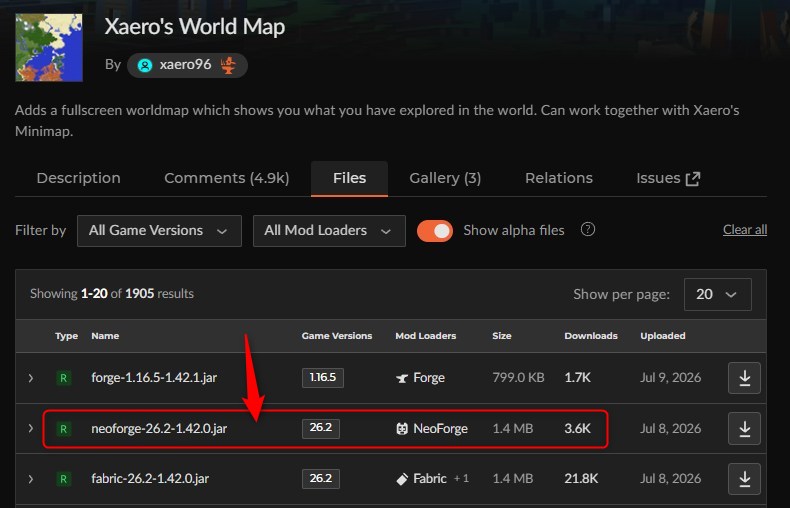Click the NeoForge loader icon
This screenshot has height=508, width=790.
coord(402,429)
